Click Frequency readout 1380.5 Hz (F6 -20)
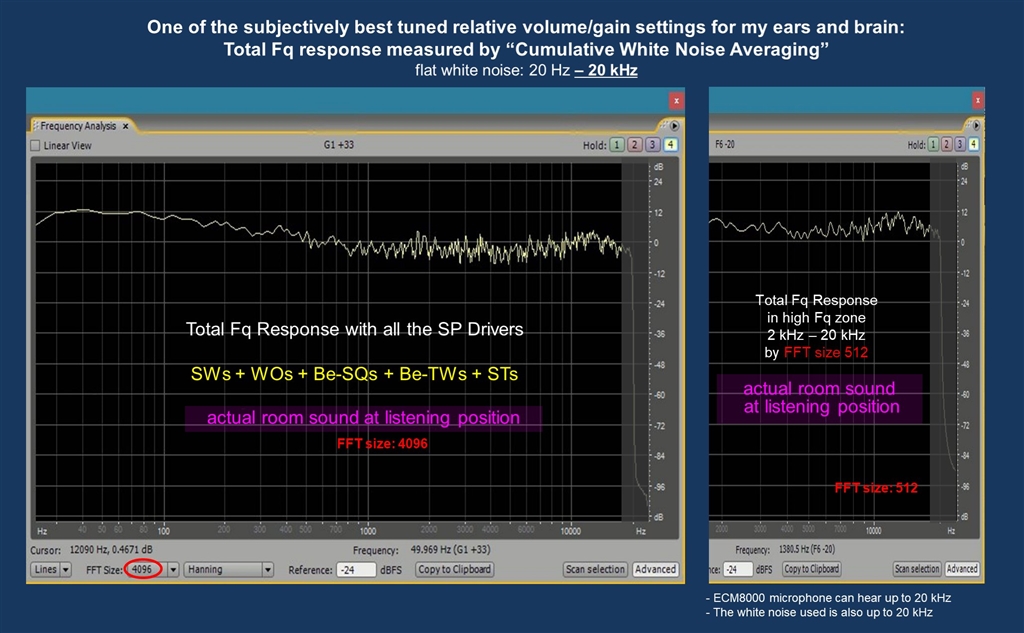1024x633 pixels. (x=807, y=549)
